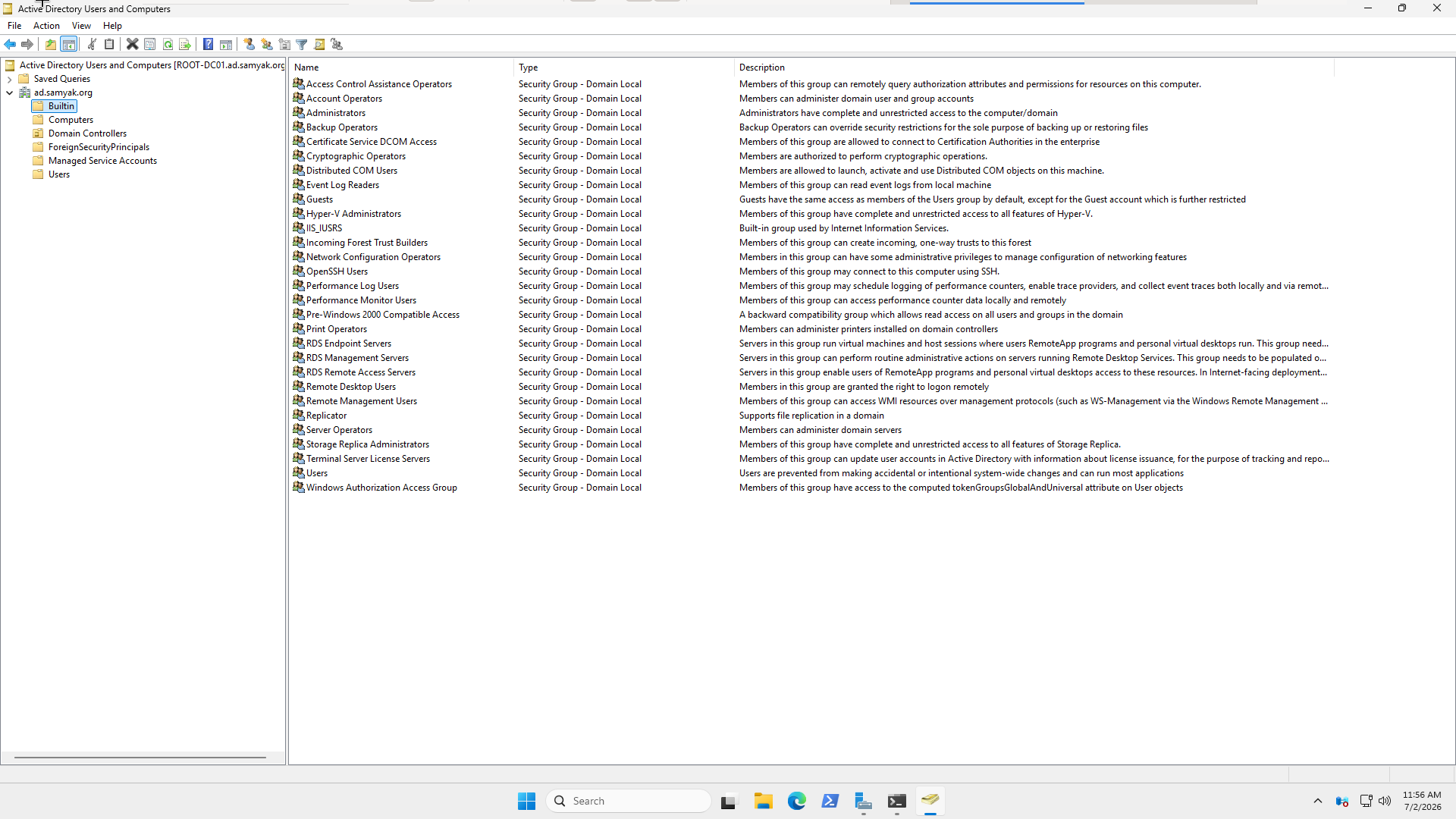1456x819 pixels.
Task: Open Properties via toolbar icon
Action: click(x=150, y=44)
